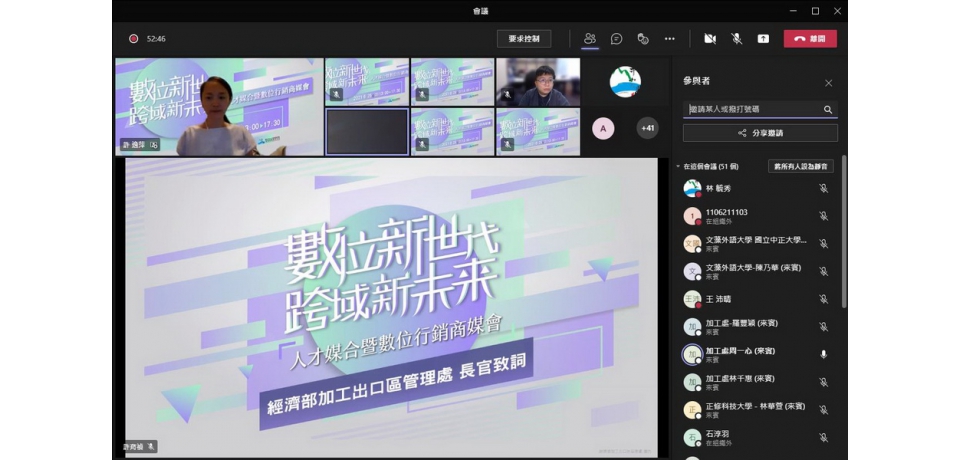Image resolution: width=960 pixels, height=460 pixels.
Task: Click the circular logo avatar tile
Action: pyautogui.click(x=625, y=82)
